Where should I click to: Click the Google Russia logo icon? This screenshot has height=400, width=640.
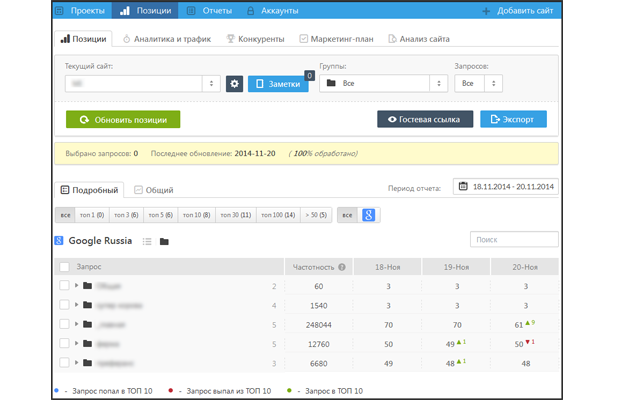pyautogui.click(x=59, y=241)
